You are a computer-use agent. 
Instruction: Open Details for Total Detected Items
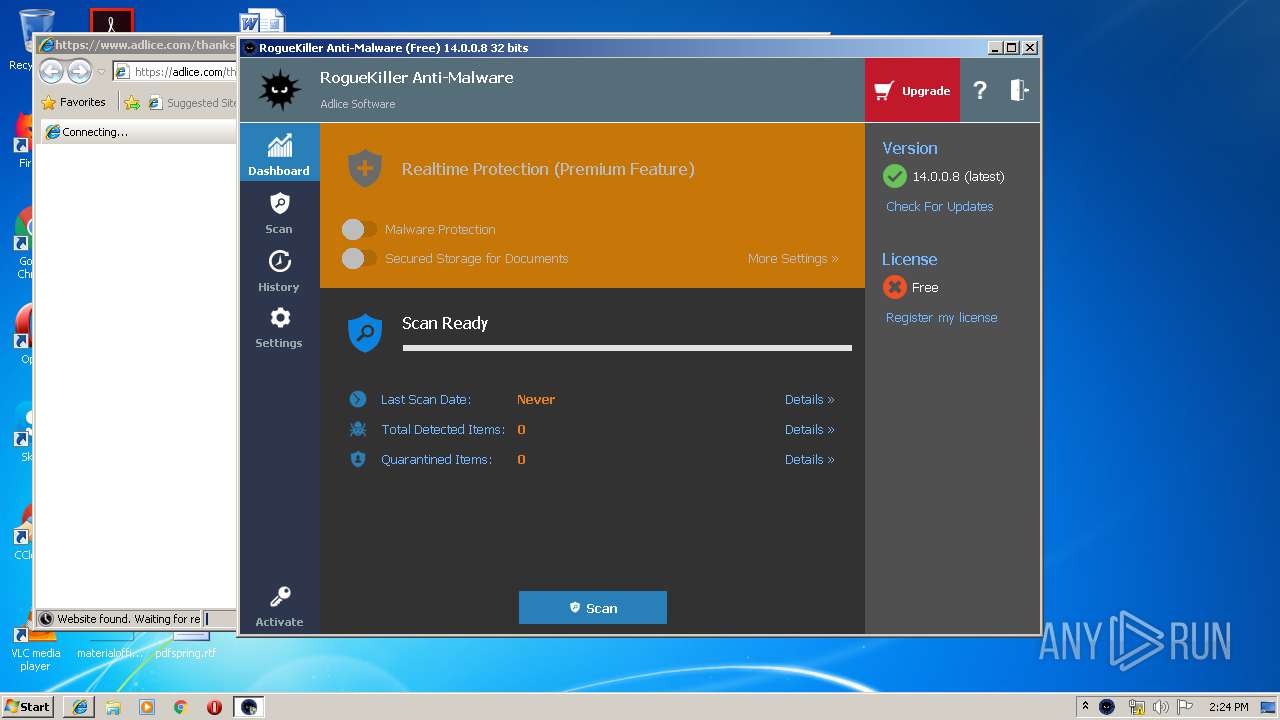pyautogui.click(x=809, y=429)
